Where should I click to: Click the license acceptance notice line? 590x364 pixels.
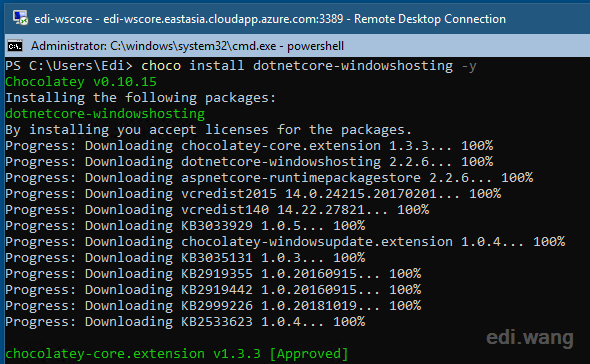tap(208, 130)
